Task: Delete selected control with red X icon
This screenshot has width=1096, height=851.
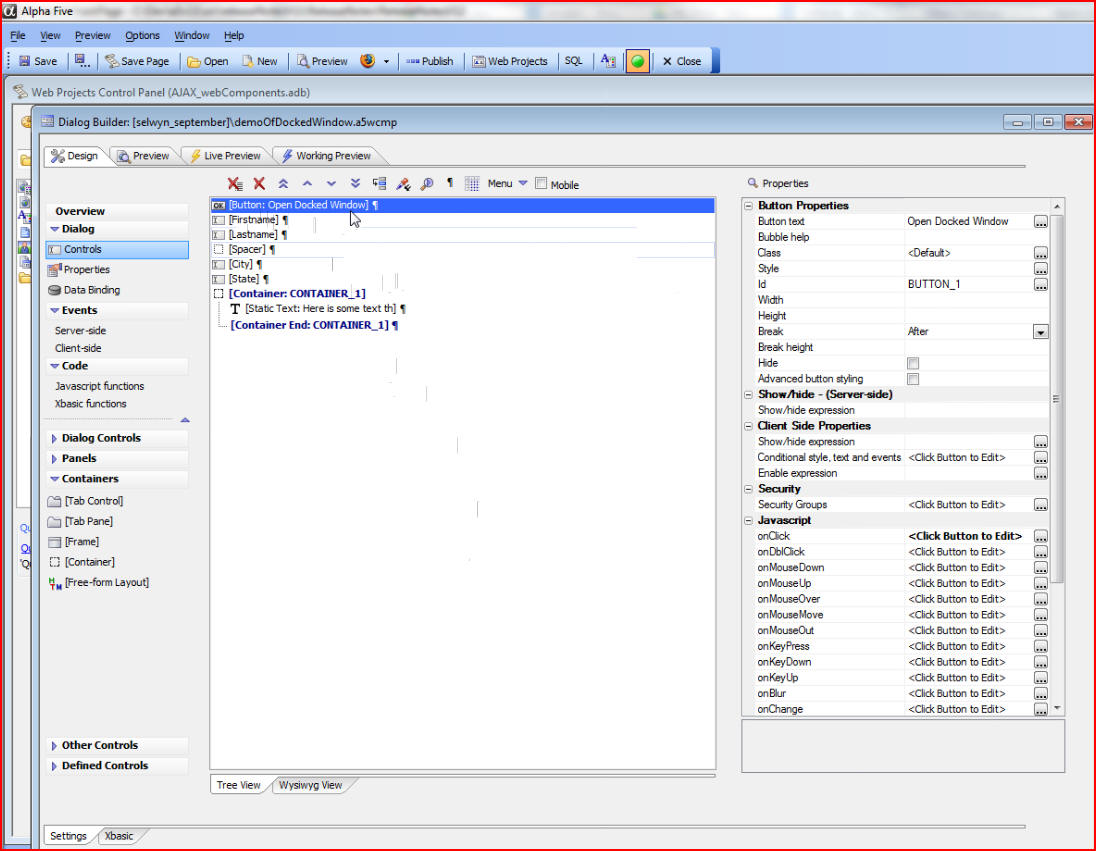Action: (x=259, y=183)
